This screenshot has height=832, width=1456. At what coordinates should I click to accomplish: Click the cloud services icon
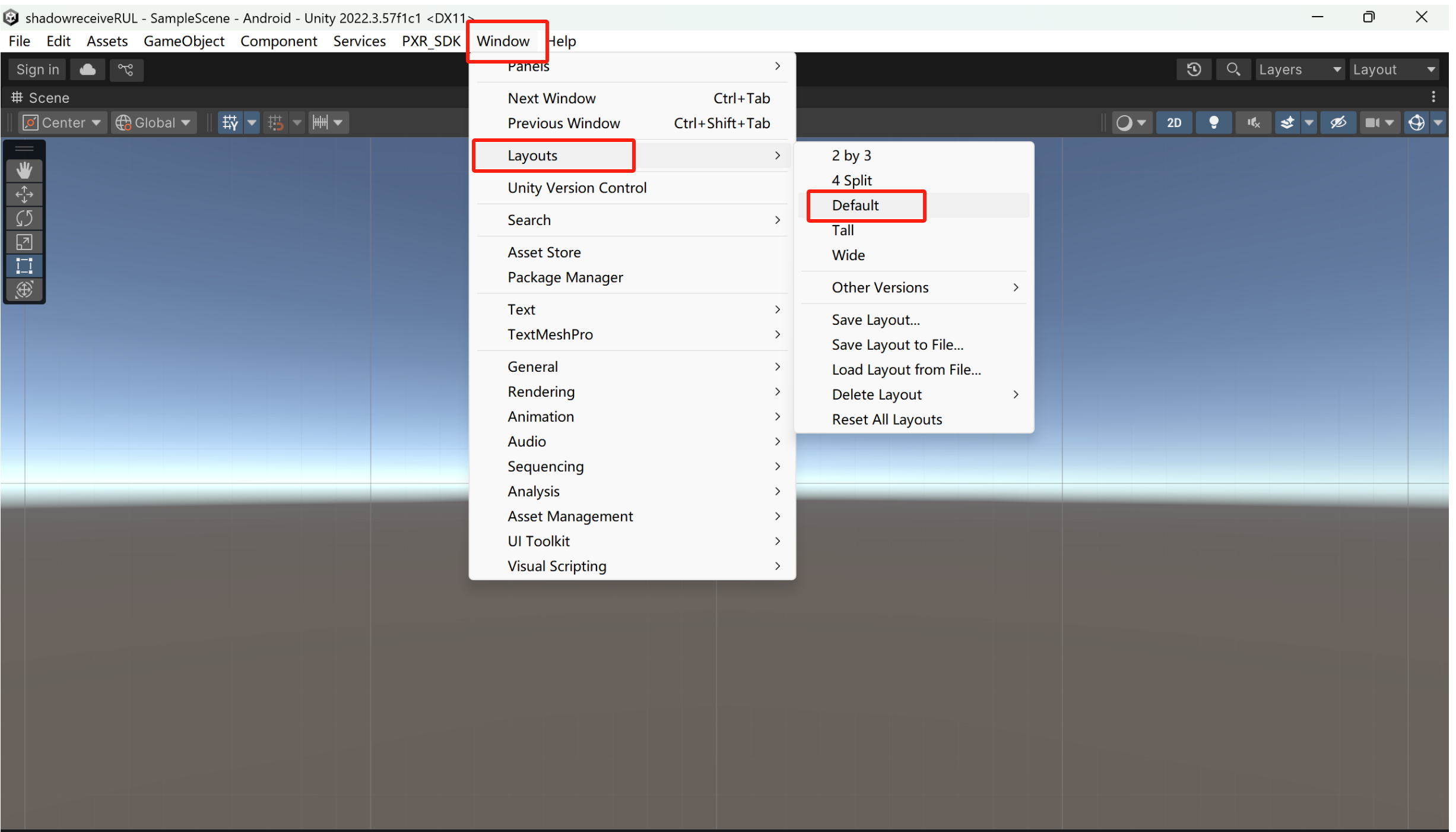88,69
